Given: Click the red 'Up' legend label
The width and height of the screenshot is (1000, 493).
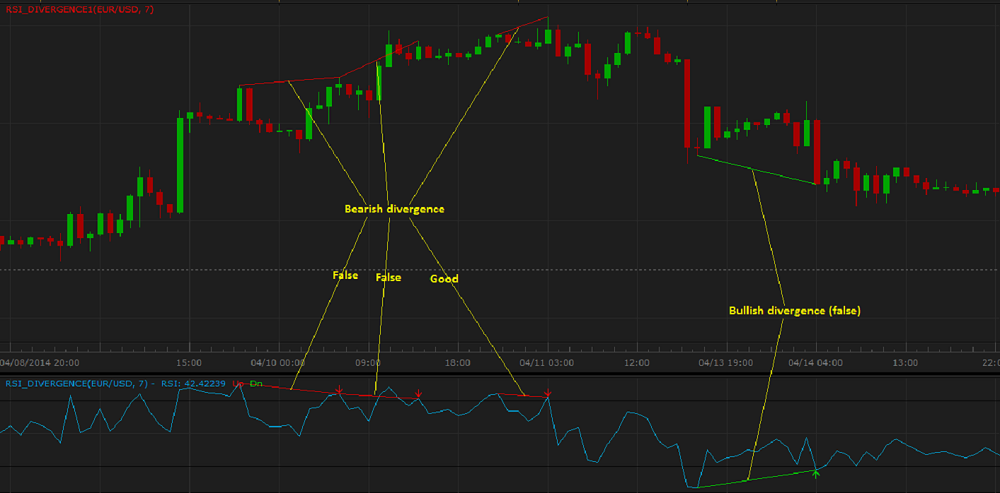Looking at the screenshot, I should 237,383.
